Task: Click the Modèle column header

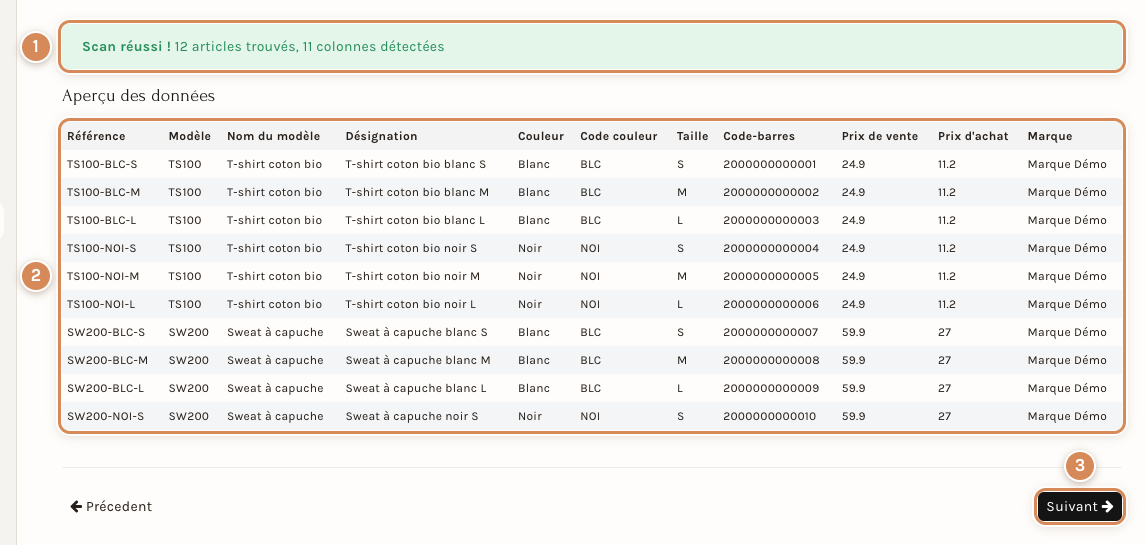Action: pos(189,136)
